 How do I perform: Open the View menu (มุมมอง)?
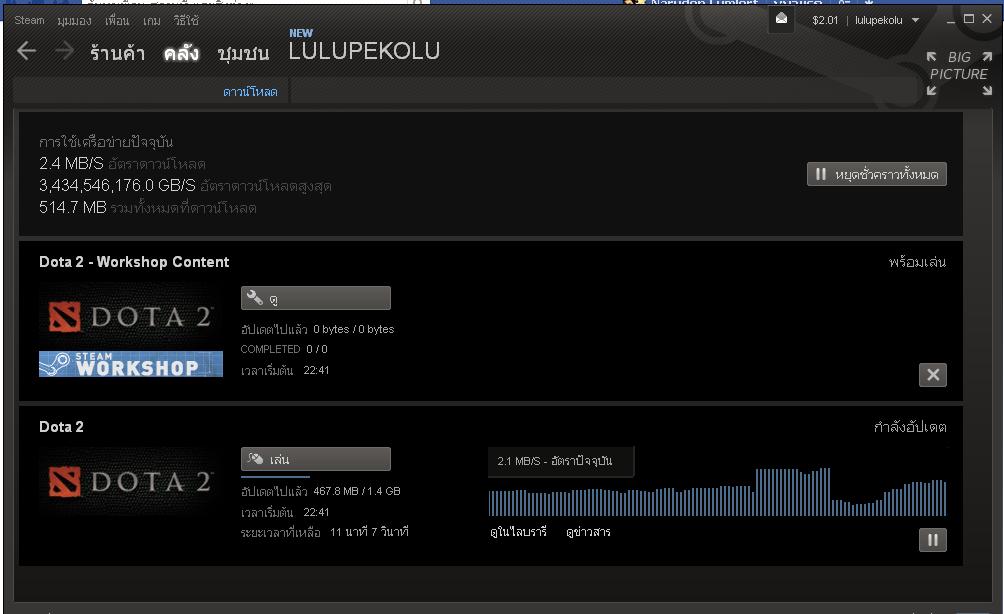[74, 20]
